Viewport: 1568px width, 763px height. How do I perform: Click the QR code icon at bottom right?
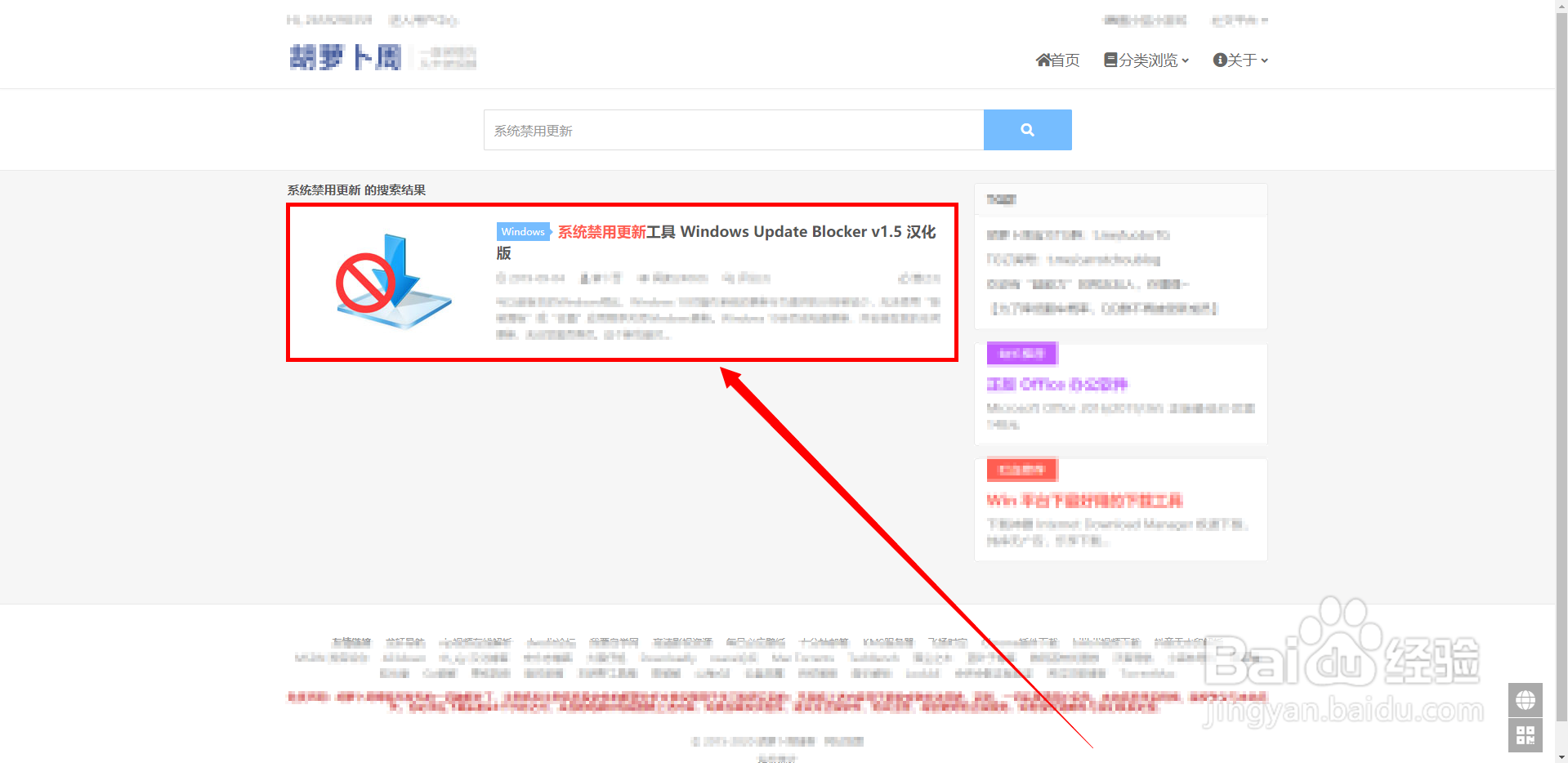tap(1526, 735)
